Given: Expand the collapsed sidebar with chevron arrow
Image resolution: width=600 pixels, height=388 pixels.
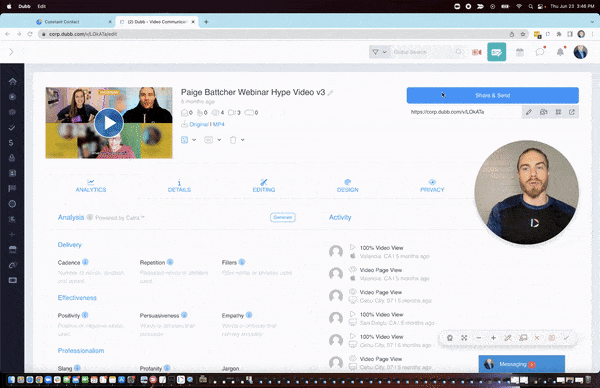Looking at the screenshot, I should 11,52.
